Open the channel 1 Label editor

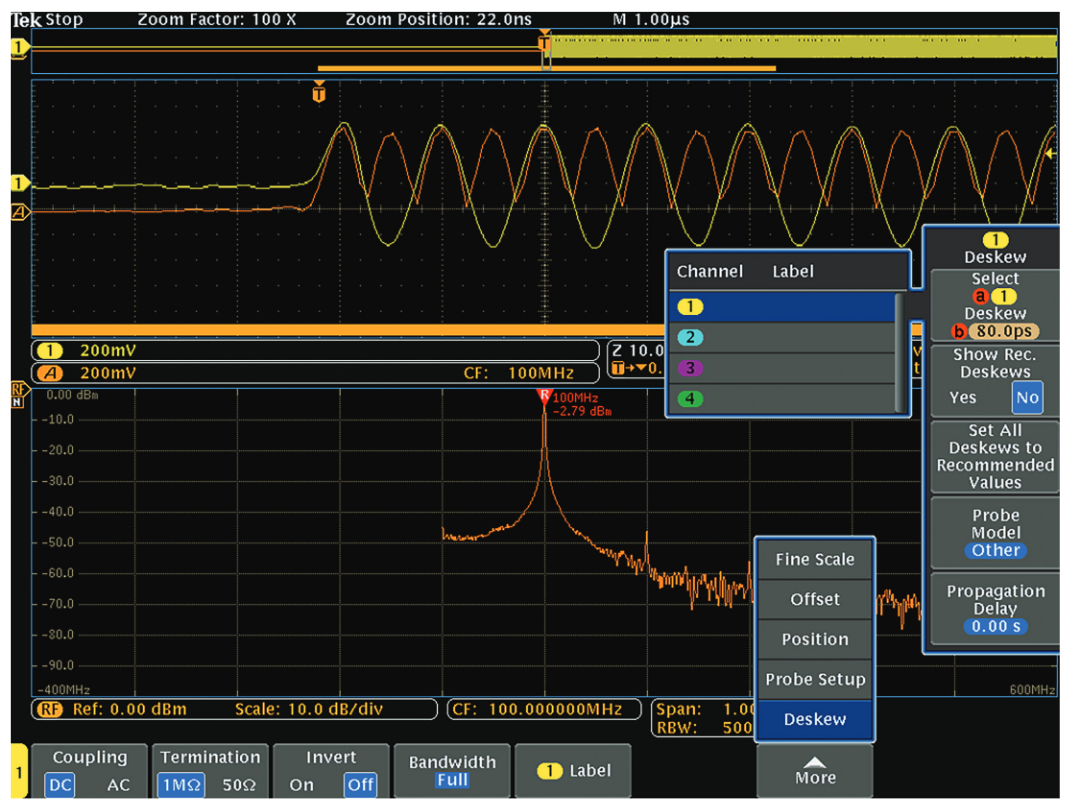tap(573, 770)
